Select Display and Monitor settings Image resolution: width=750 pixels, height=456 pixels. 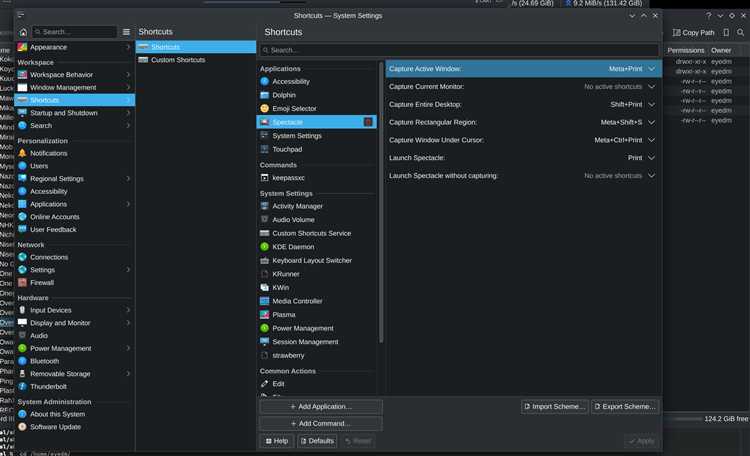point(74,323)
